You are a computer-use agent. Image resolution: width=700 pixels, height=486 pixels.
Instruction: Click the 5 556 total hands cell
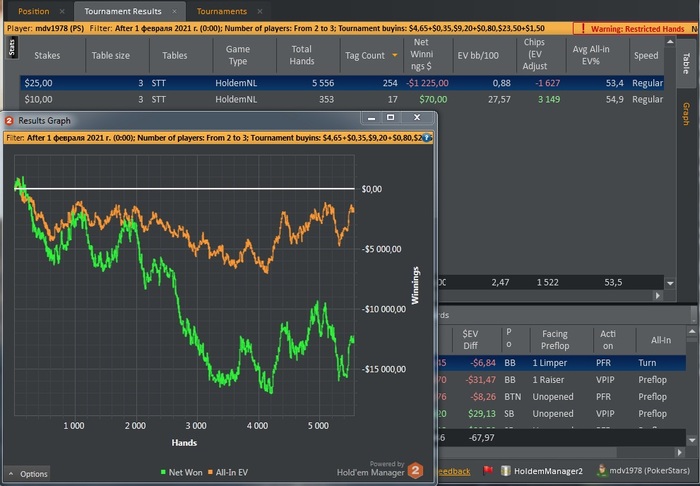pyautogui.click(x=323, y=83)
